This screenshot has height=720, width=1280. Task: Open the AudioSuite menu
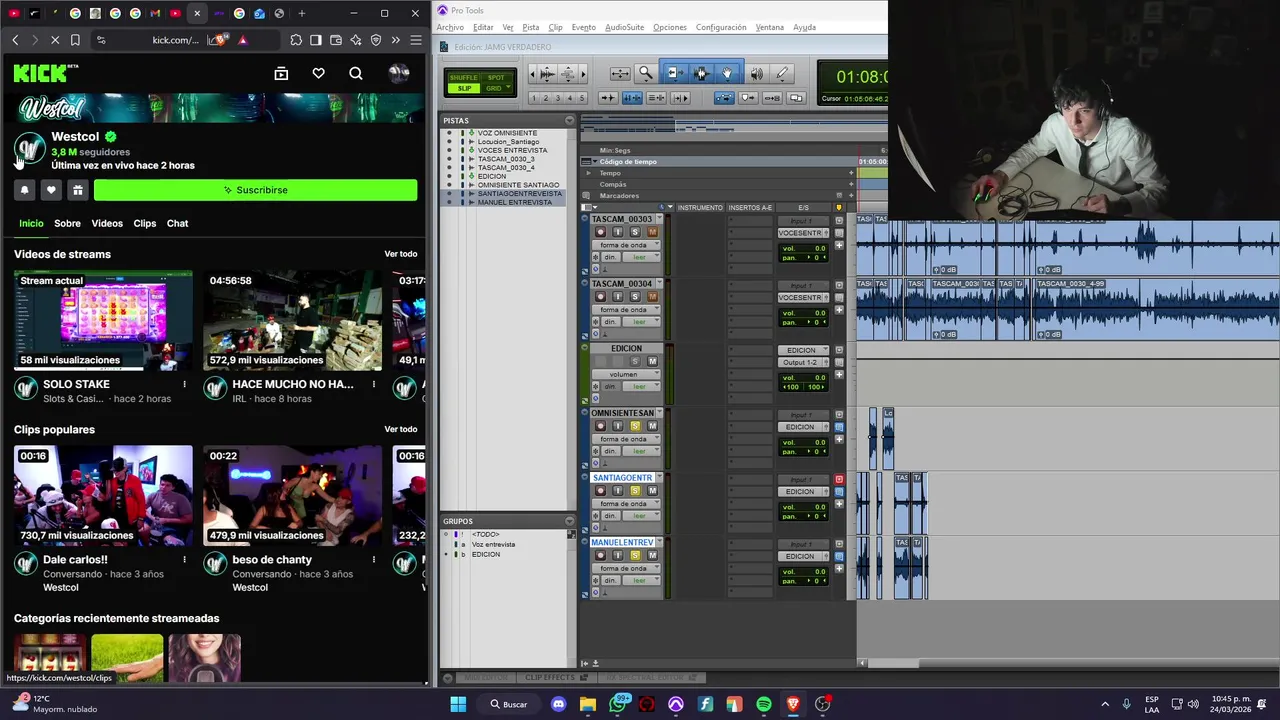624,27
